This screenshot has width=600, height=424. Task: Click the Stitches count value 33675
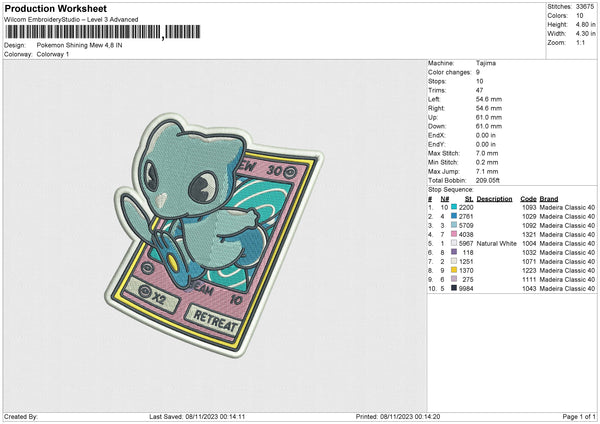pos(585,8)
